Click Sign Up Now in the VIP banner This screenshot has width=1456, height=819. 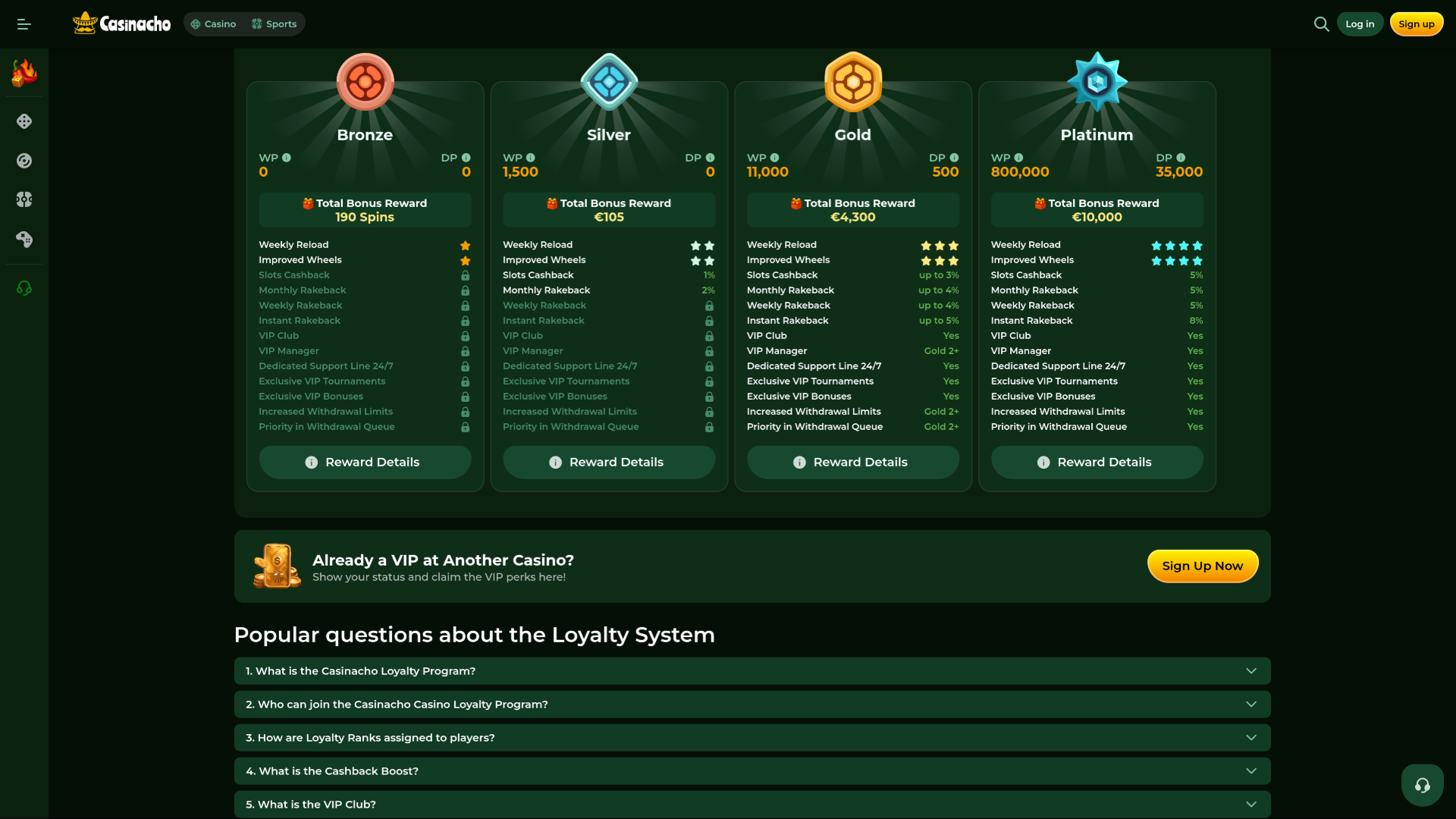[1202, 565]
